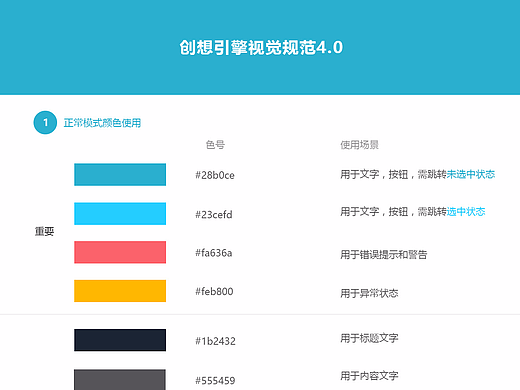Viewport: 520px width, 390px height.
Task: Select the hex code text #23cefd
Action: (214, 214)
